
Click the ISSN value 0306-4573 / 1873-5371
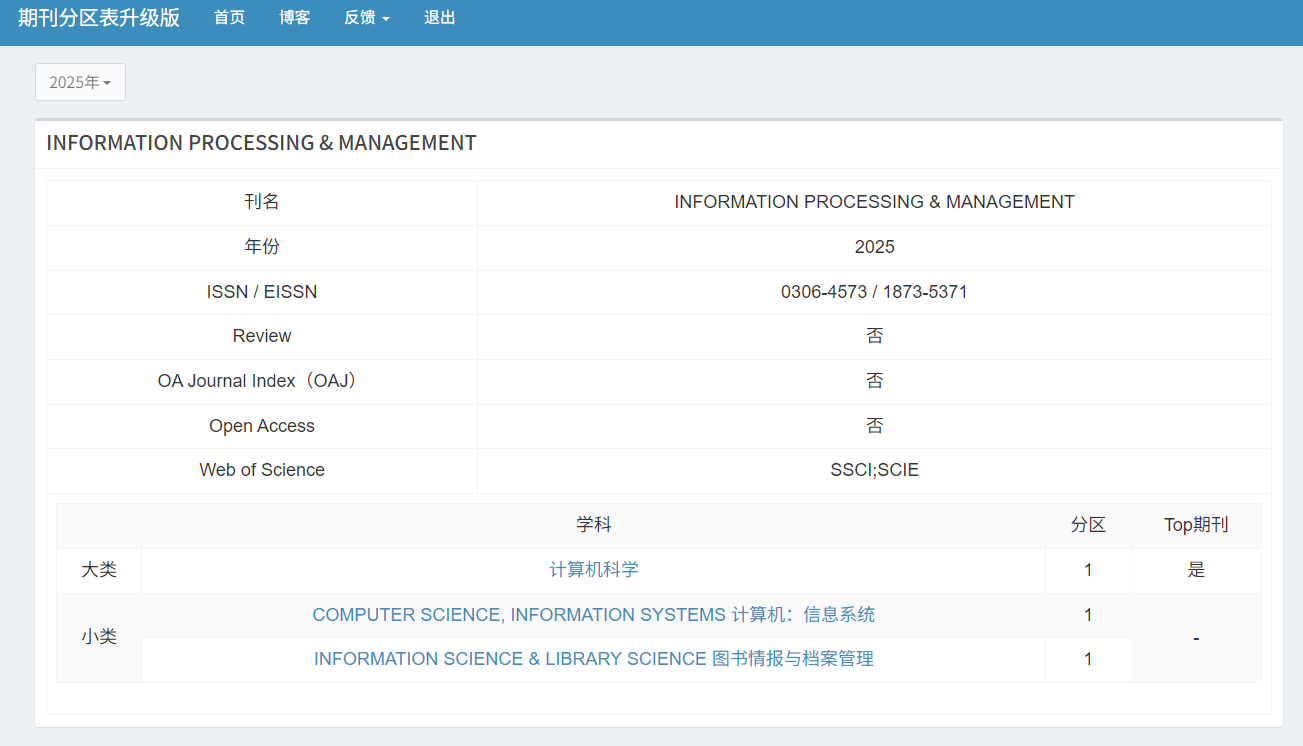tap(874, 292)
